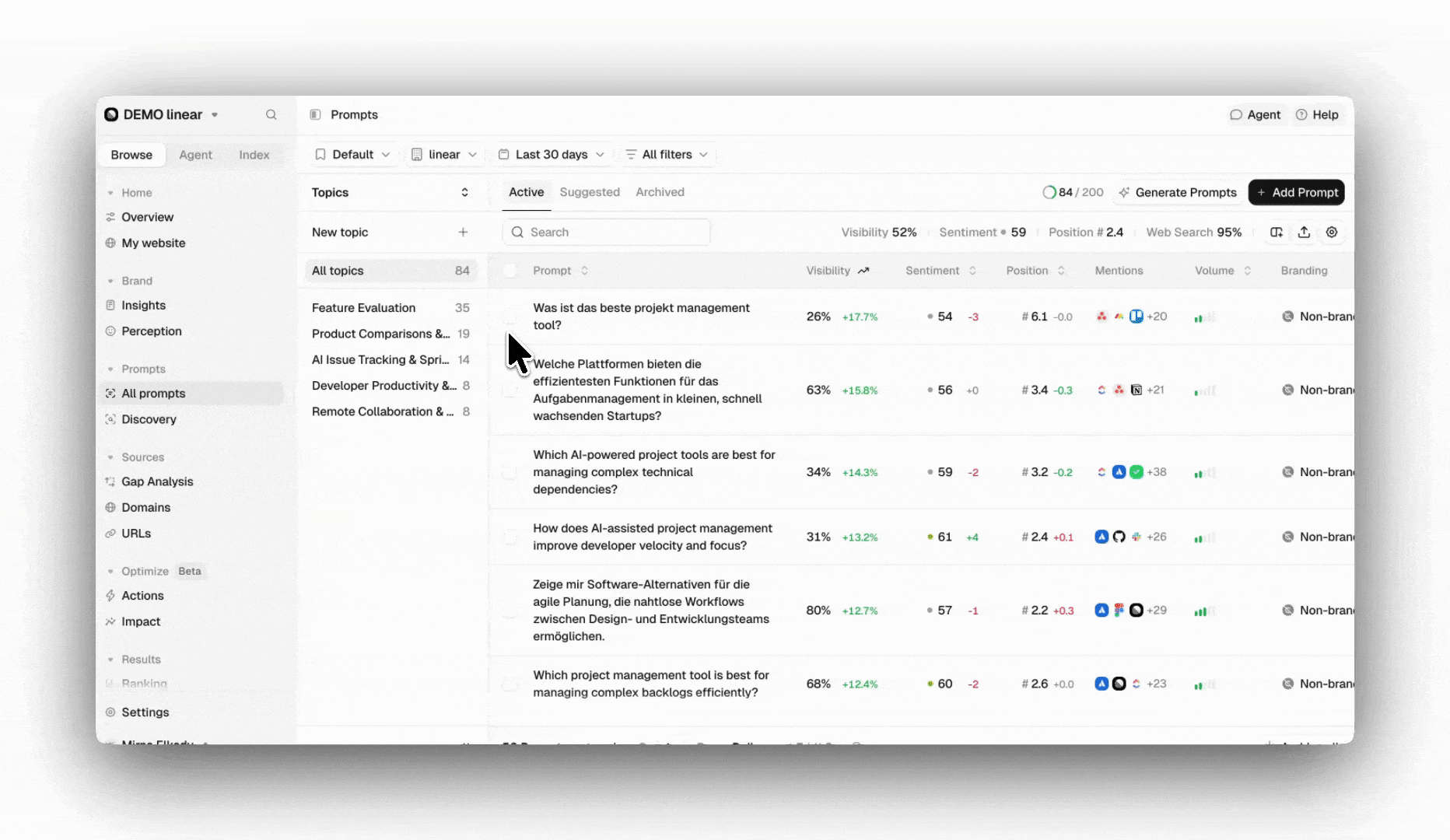Click the Perception sidebar icon

tap(110, 331)
